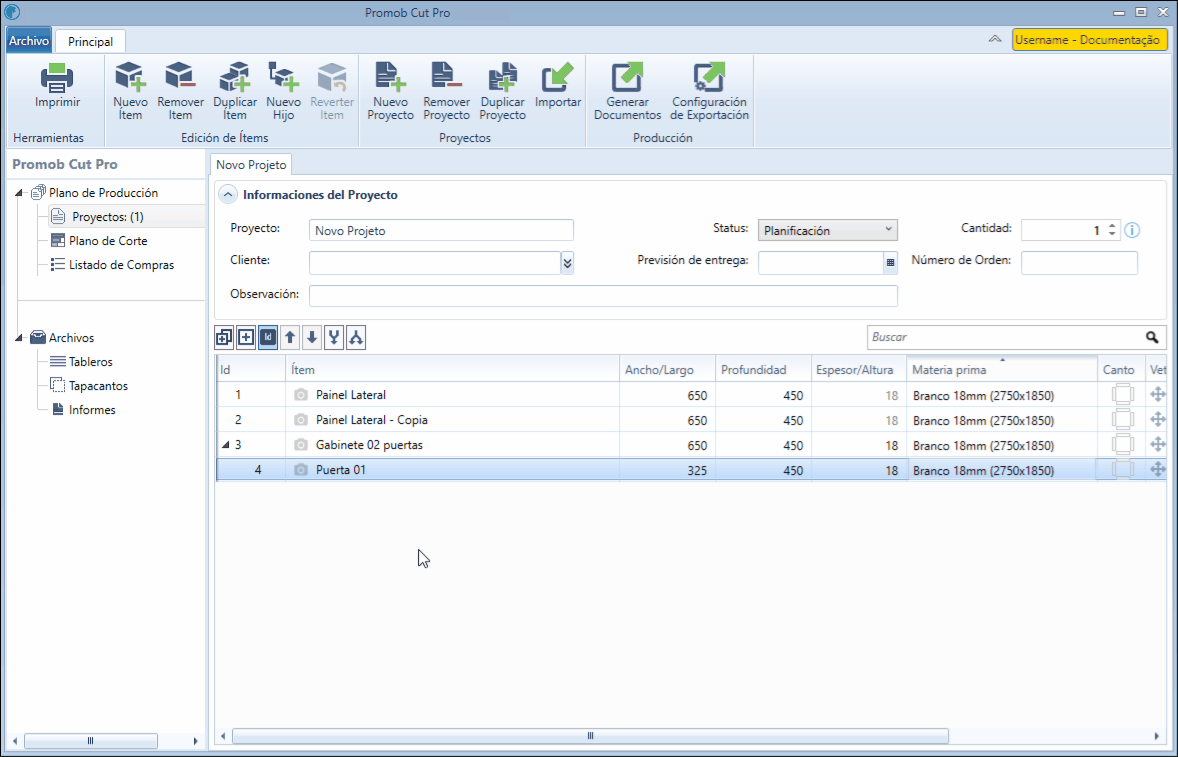Screen dimensions: 1178x757
Task: Toggle edge banding (Canto) for Painel Lateral
Action: click(1122, 395)
